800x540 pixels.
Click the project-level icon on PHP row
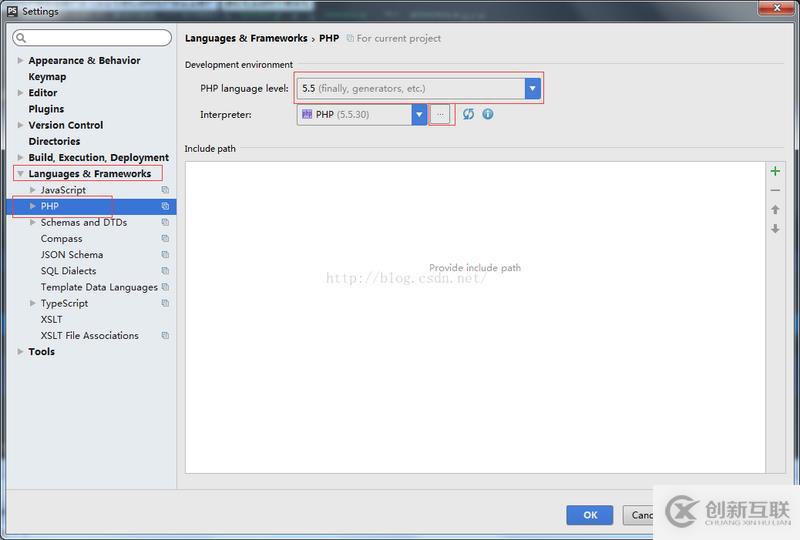click(165, 206)
